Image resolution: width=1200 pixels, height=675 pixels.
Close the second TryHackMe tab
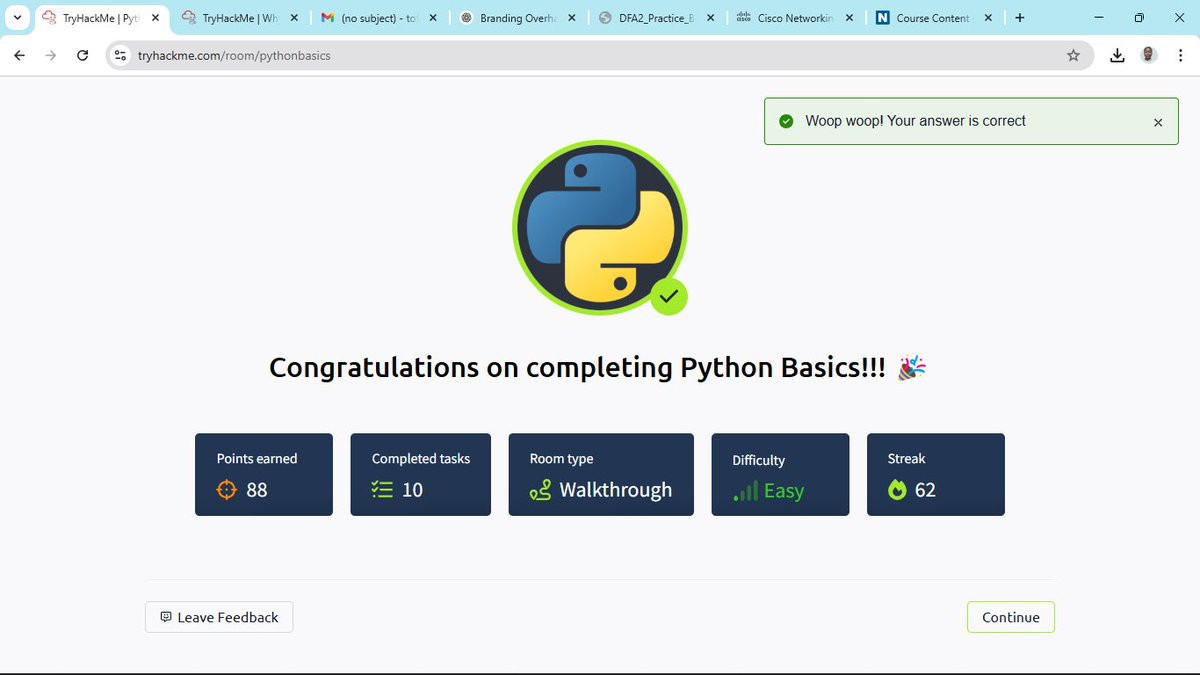pos(294,18)
